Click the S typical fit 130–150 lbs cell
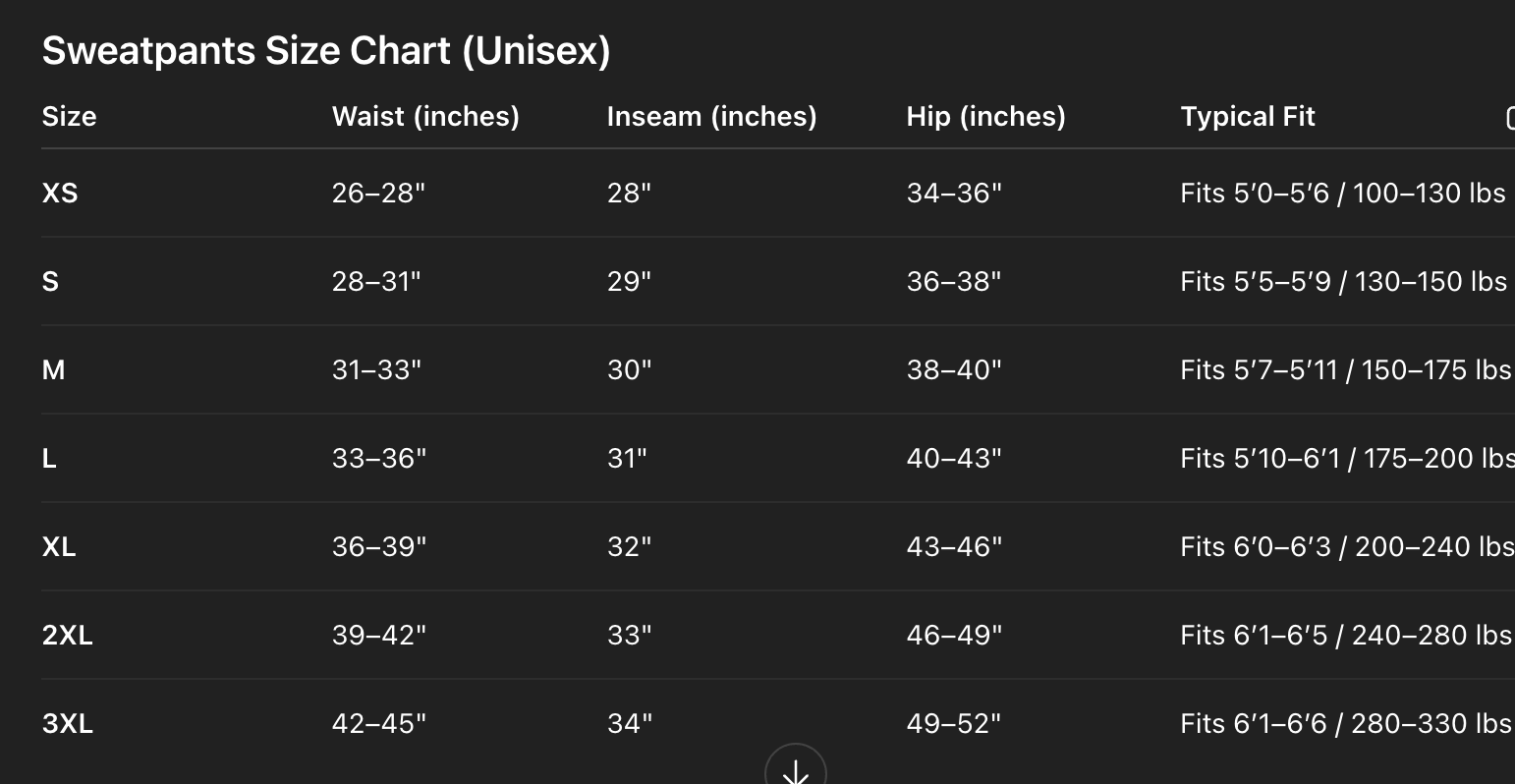The image size is (1515, 784). tap(1344, 281)
